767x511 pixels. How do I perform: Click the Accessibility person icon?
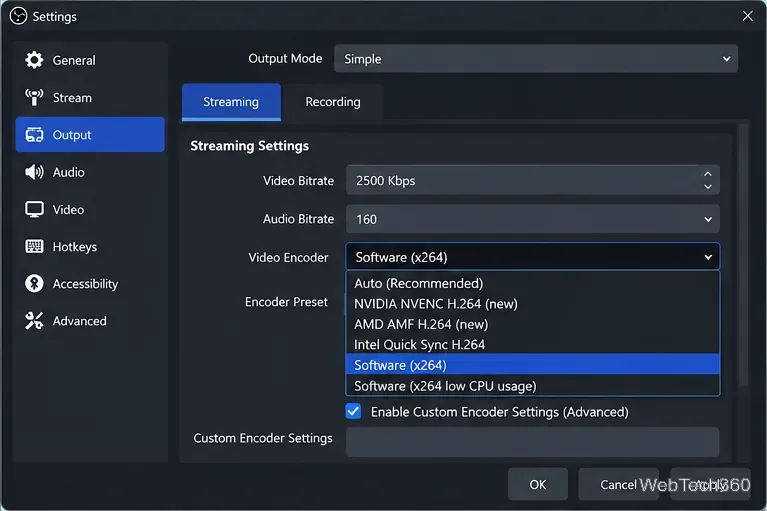(34, 284)
